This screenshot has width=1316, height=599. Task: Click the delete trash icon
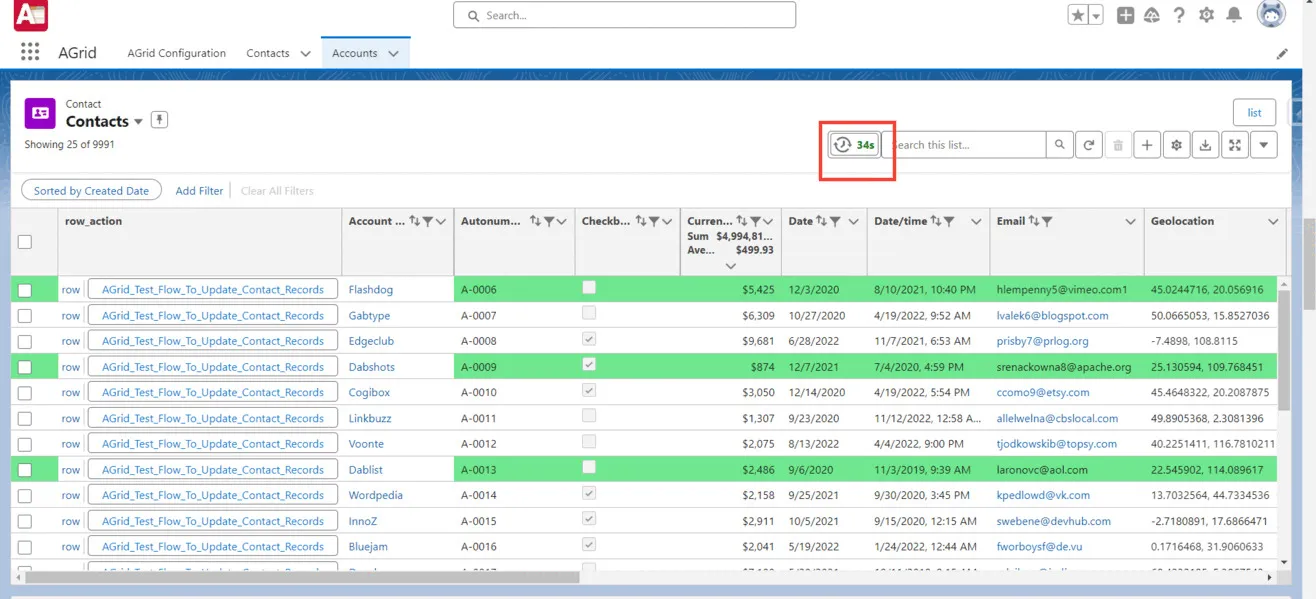click(1118, 144)
